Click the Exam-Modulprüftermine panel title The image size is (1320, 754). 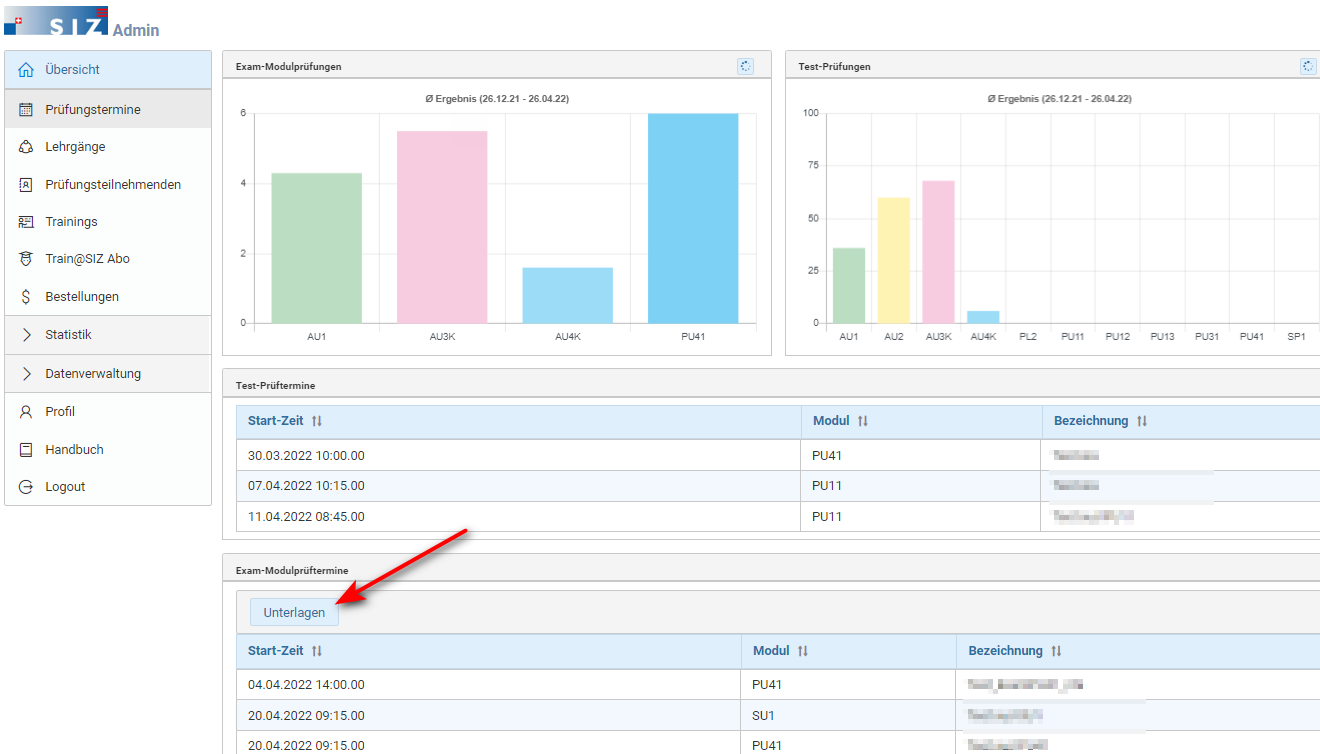[x=292, y=570]
